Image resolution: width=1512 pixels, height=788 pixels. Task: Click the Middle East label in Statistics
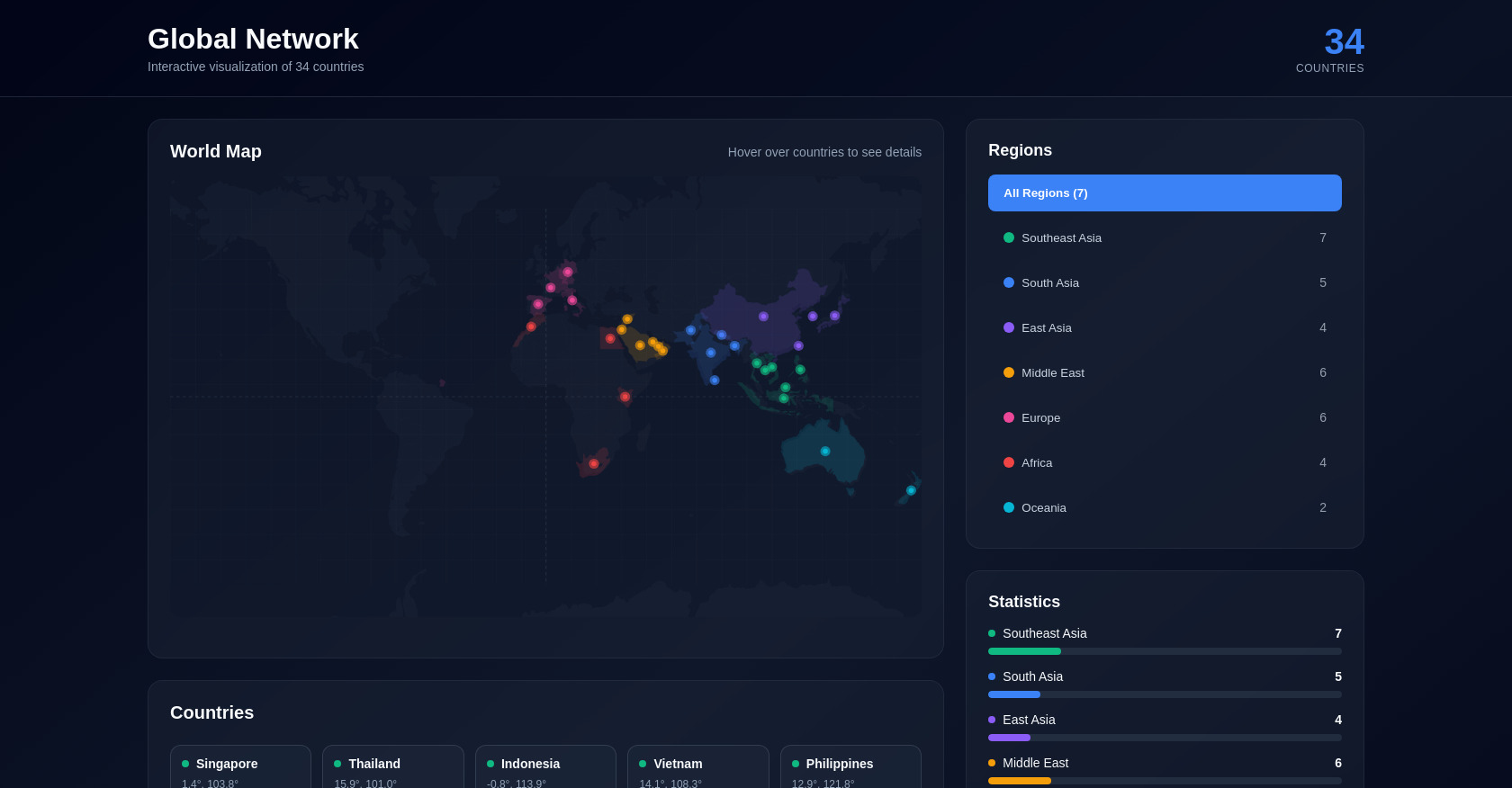(1036, 763)
